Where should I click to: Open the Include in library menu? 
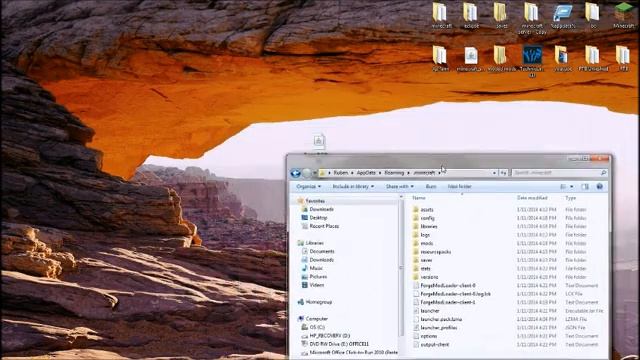pyautogui.click(x=353, y=187)
